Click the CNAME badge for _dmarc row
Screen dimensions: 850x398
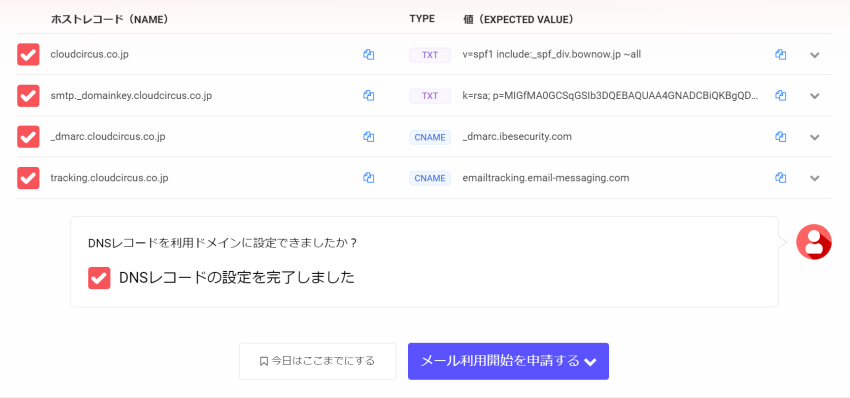pyautogui.click(x=430, y=137)
